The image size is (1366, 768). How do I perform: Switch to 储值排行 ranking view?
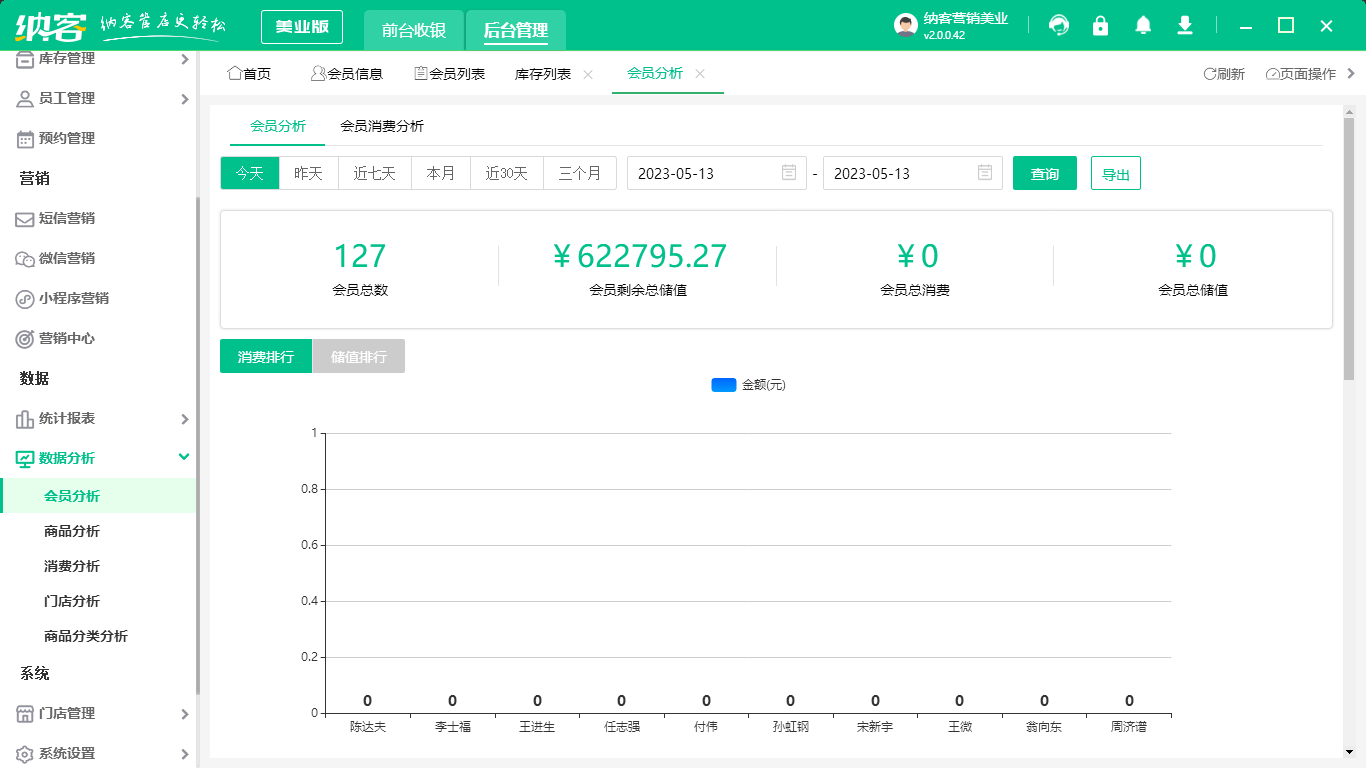click(359, 357)
